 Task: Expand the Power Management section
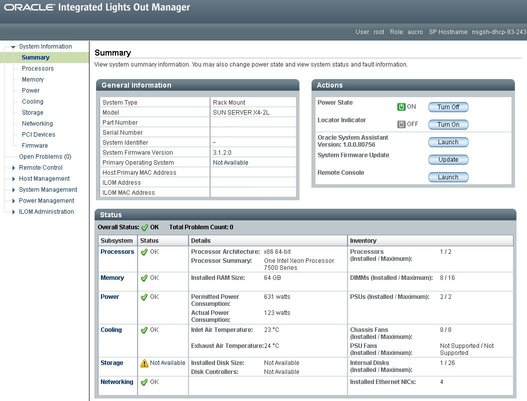coord(13,201)
